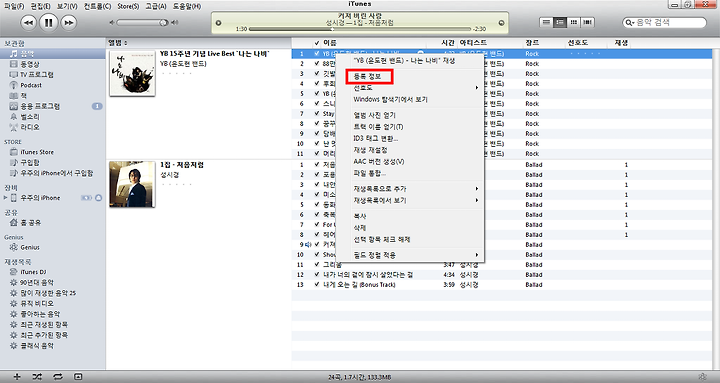Adjust the volume slider
This screenshot has width=720, height=383.
point(142,23)
